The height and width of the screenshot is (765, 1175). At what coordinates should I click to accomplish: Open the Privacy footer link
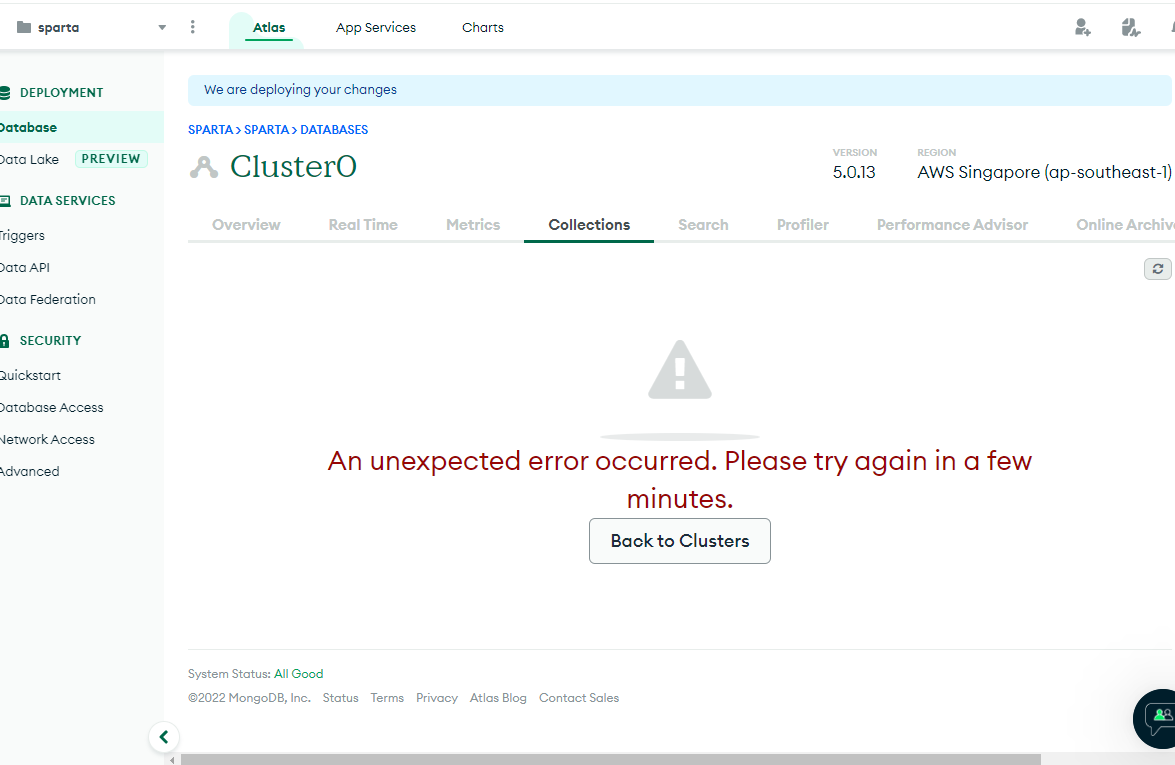[x=437, y=698]
